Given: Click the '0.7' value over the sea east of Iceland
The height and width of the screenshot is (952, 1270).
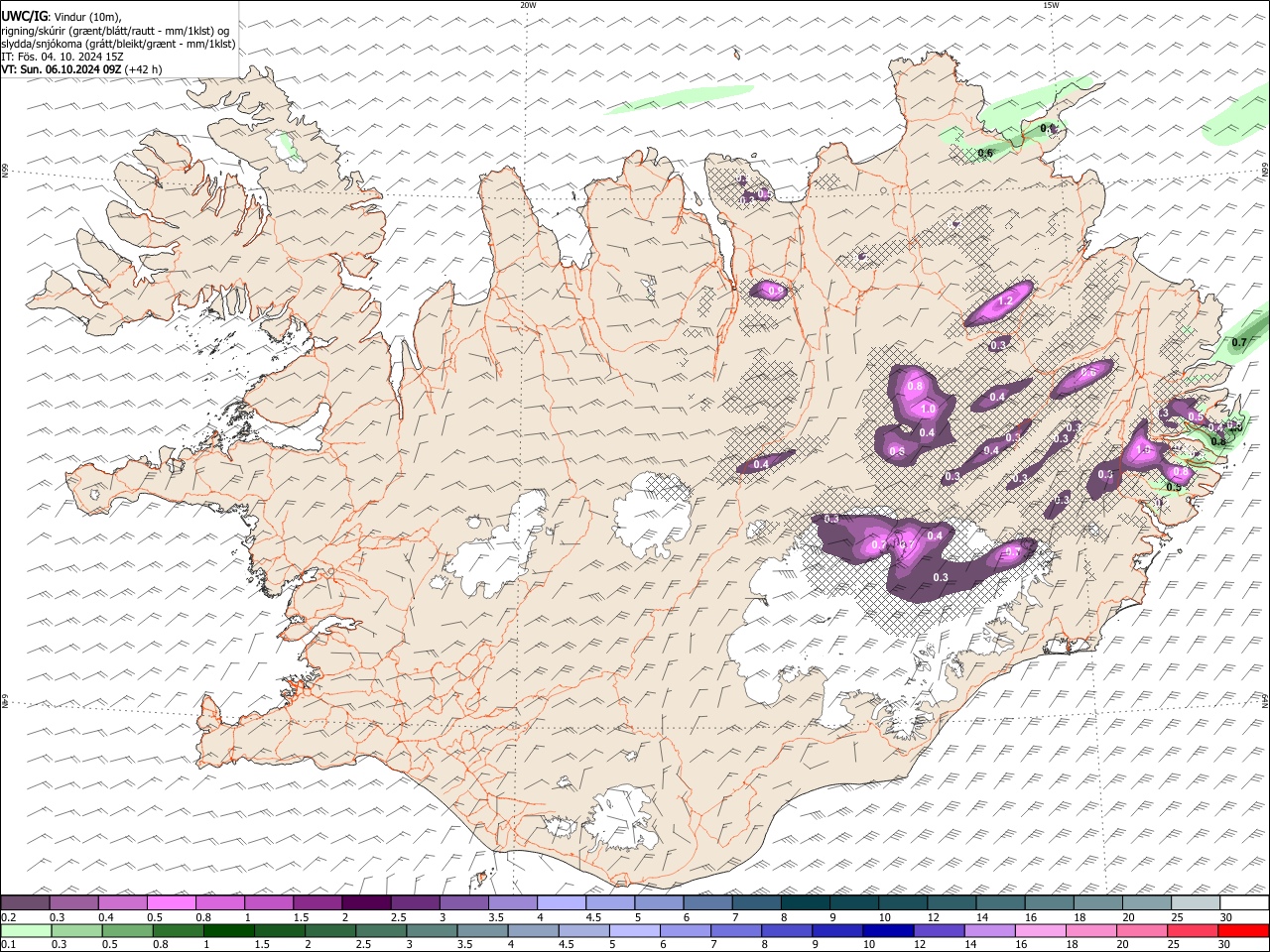Looking at the screenshot, I should (x=1238, y=342).
